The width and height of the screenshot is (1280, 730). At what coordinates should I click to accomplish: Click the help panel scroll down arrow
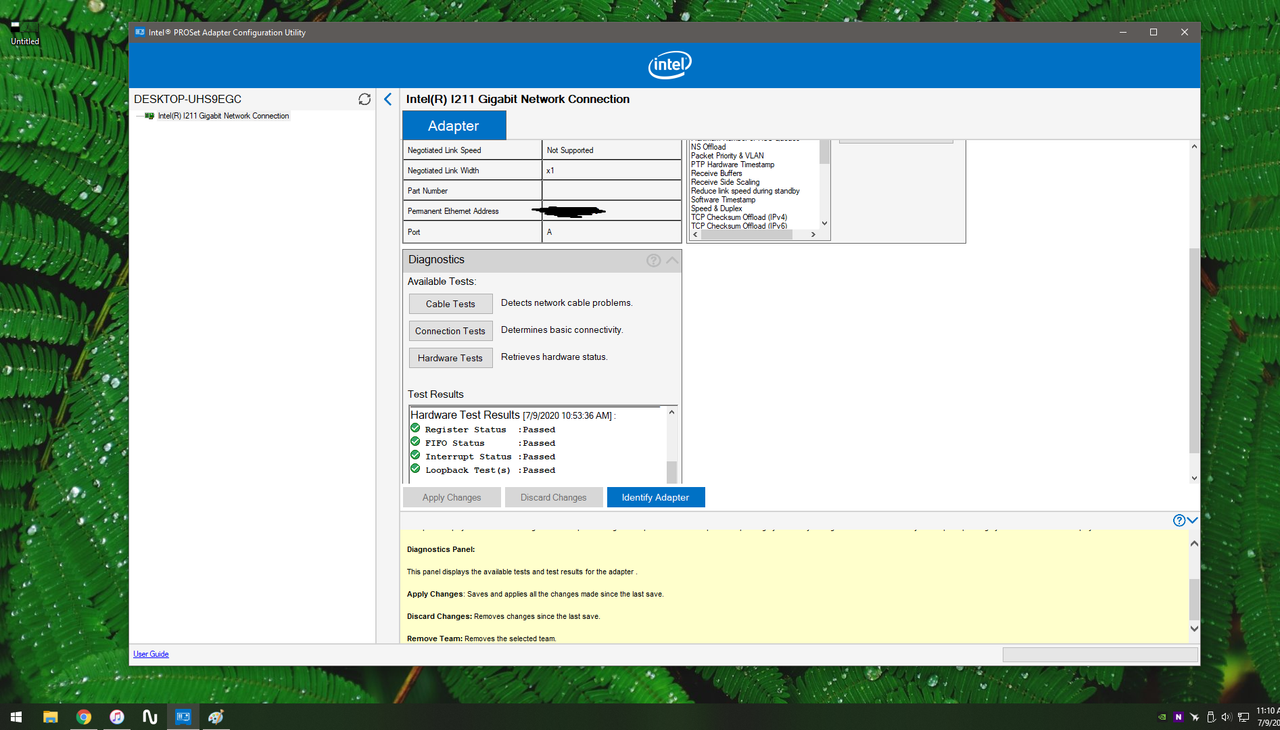coord(1194,629)
